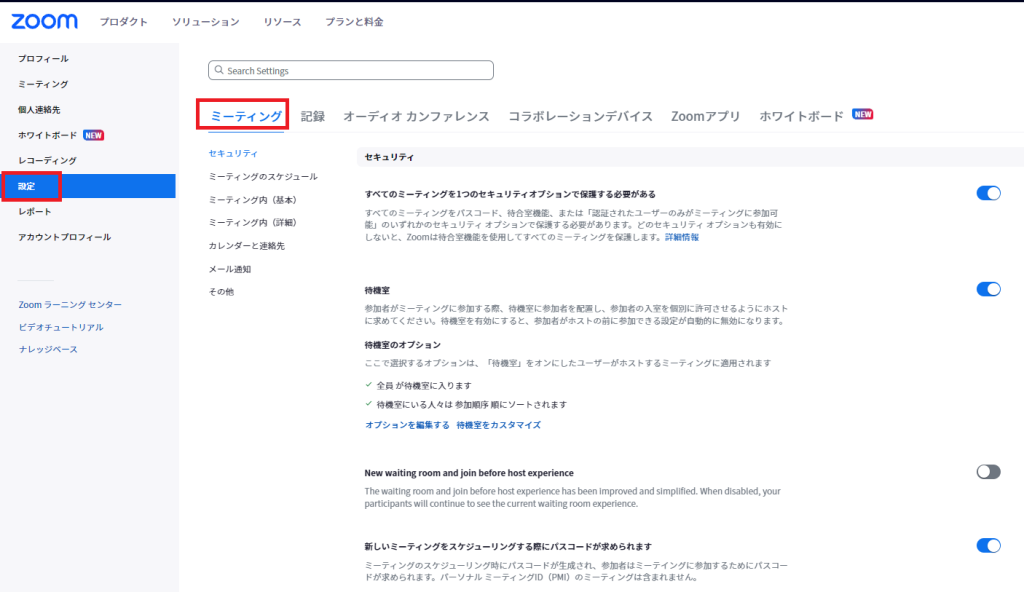Open the ソリューション menu
This screenshot has height=592, width=1024.
pos(206,22)
